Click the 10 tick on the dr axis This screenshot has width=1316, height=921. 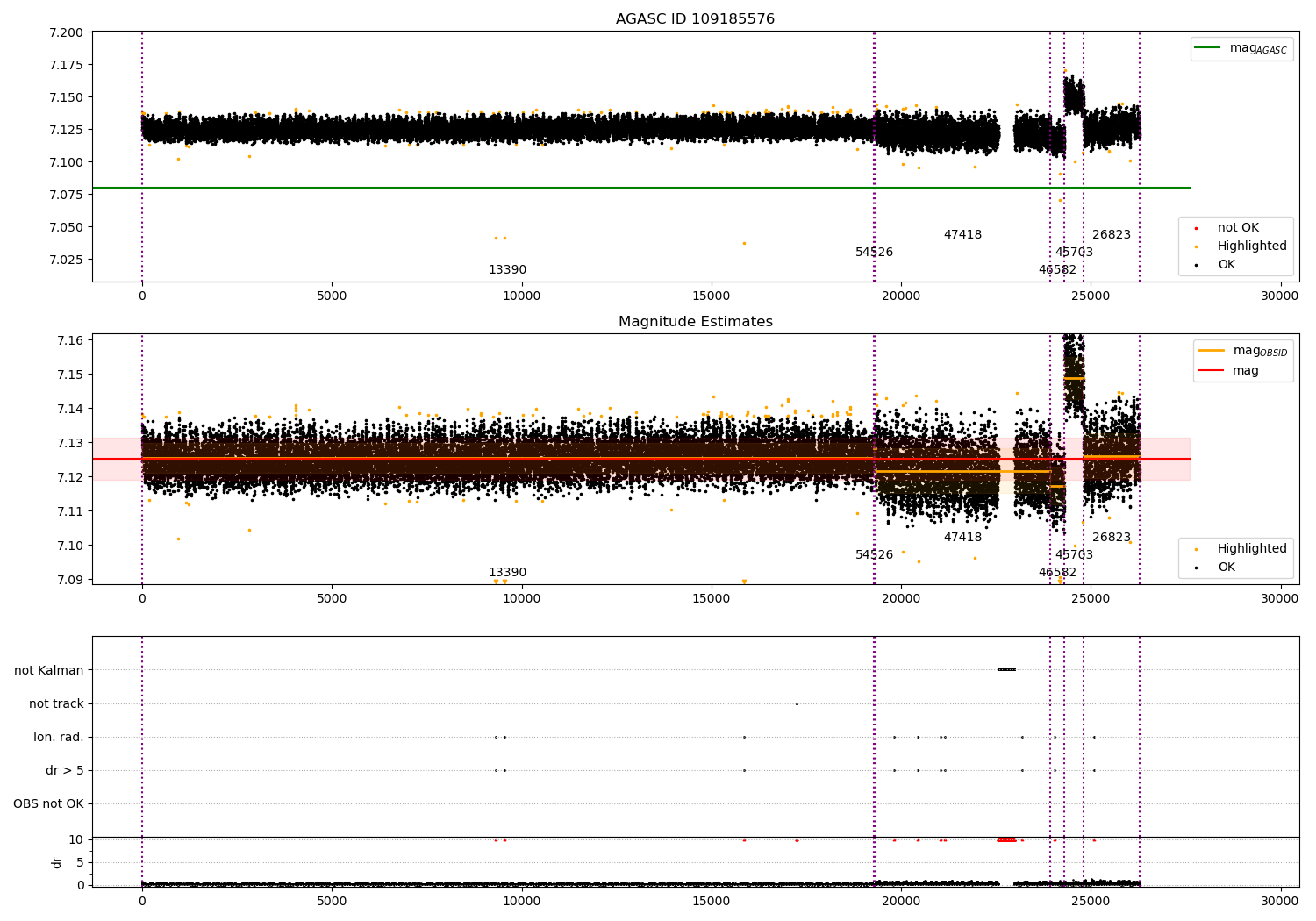(76, 839)
